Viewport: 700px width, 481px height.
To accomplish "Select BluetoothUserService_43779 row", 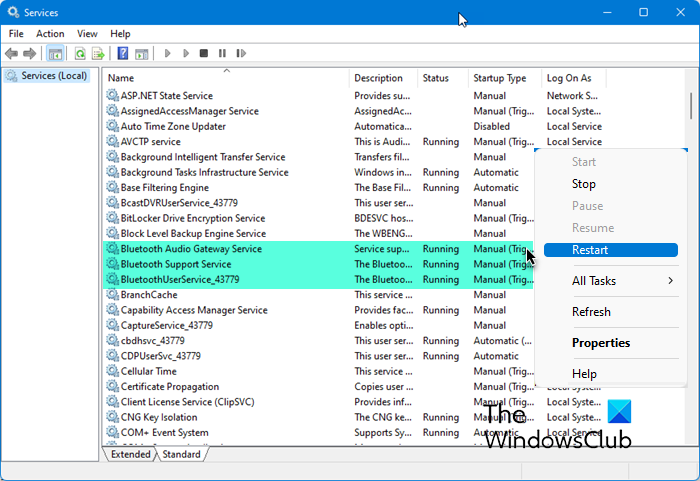I will pyautogui.click(x=319, y=280).
